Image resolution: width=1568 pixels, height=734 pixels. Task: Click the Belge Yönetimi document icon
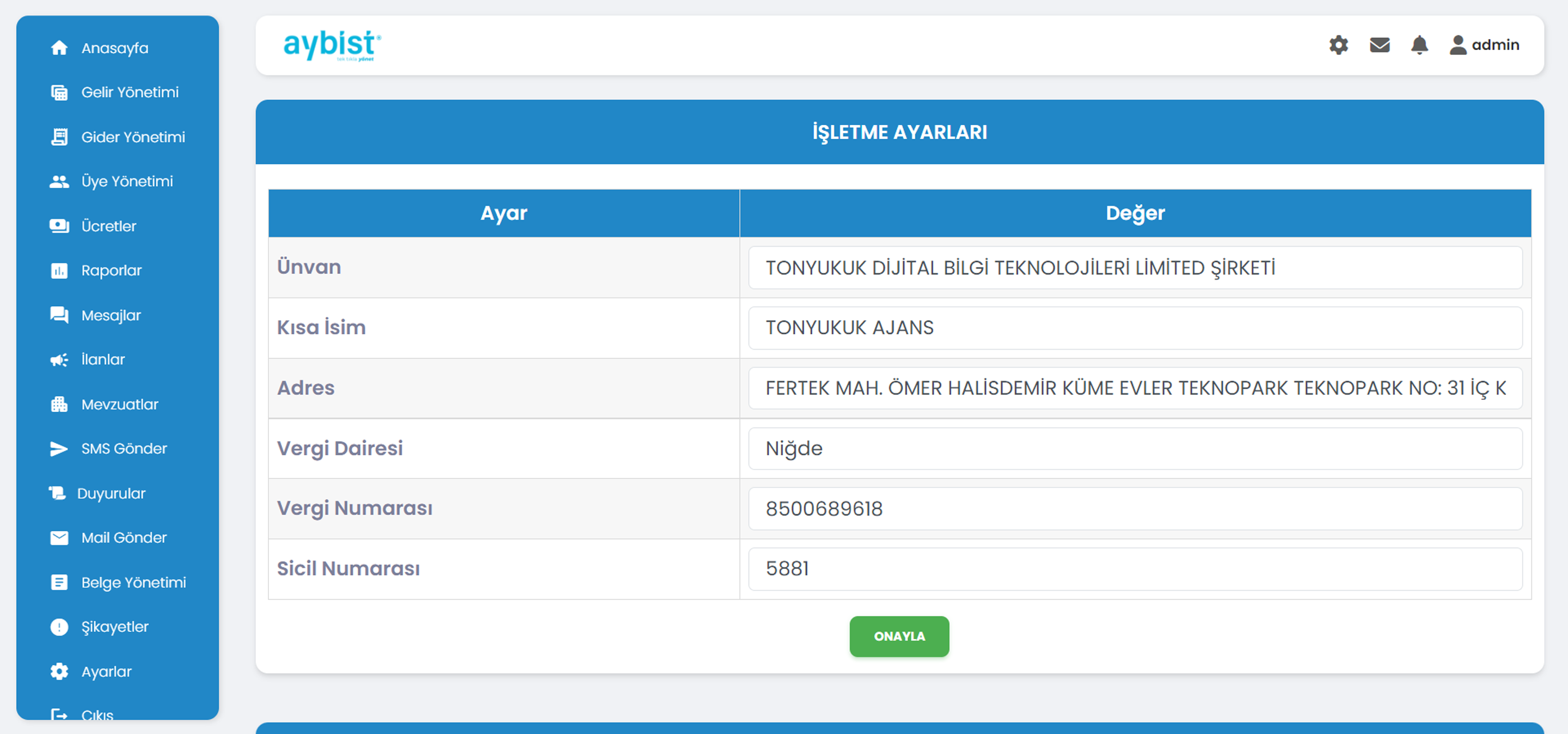(59, 583)
